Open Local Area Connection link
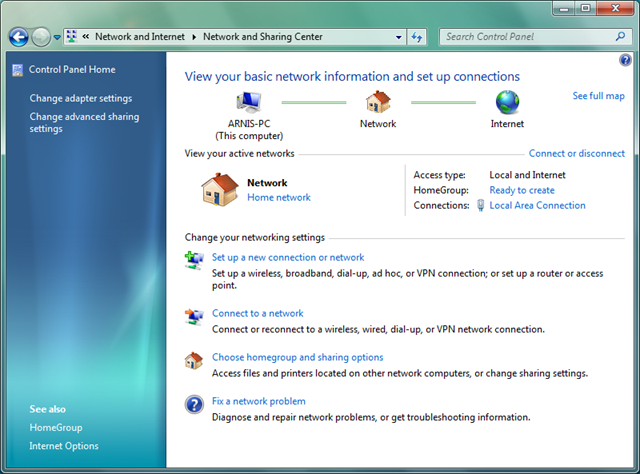Screen dimensions: 640x474 537,205
